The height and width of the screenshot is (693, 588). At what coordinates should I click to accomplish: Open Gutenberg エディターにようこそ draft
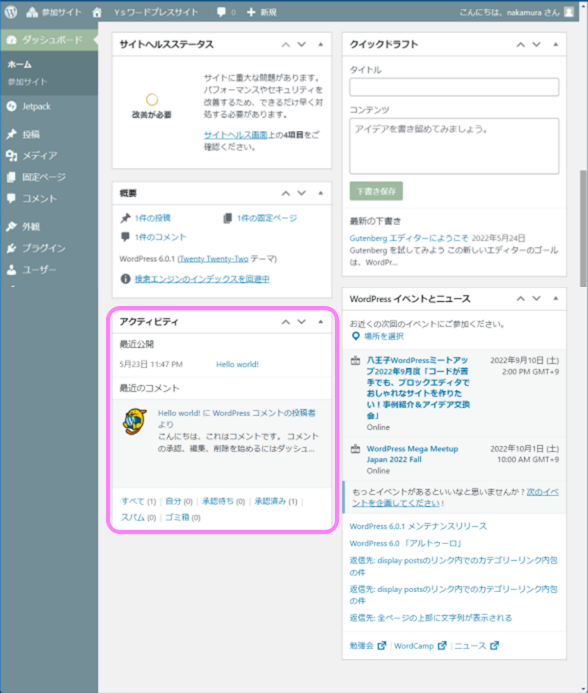[x=409, y=238]
